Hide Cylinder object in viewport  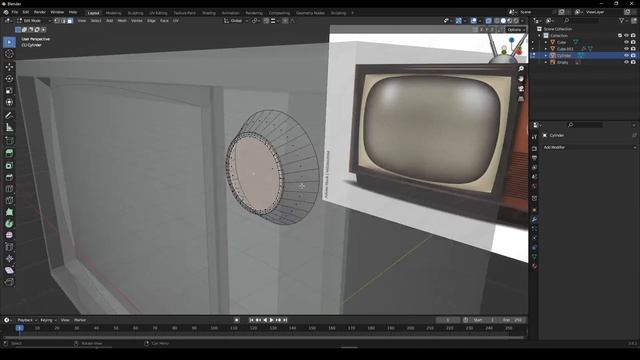(626, 56)
